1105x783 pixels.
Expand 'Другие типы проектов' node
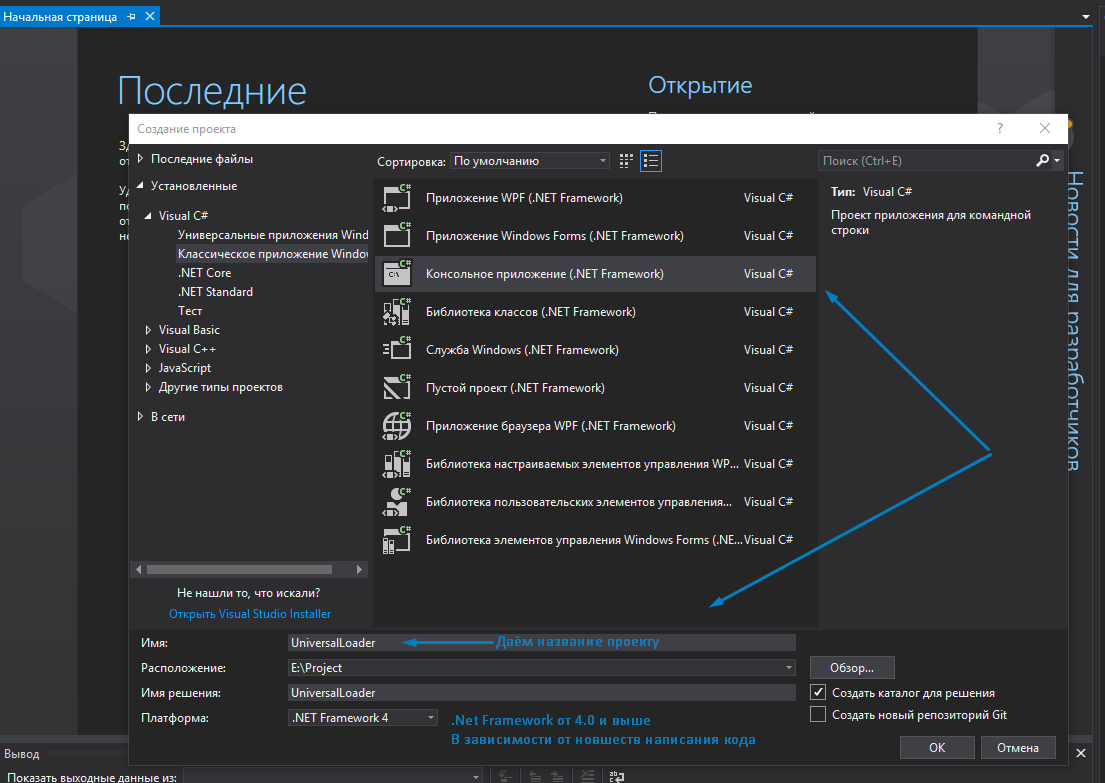148,387
